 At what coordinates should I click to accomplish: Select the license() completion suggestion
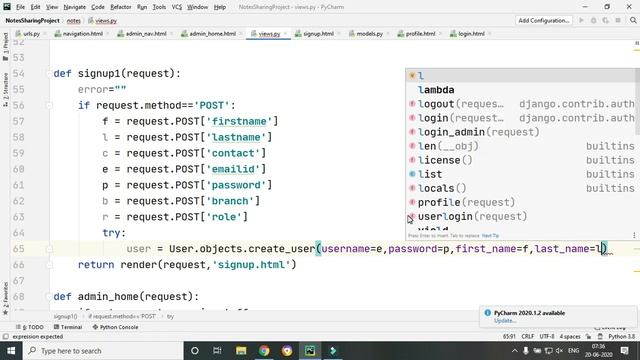click(521, 160)
